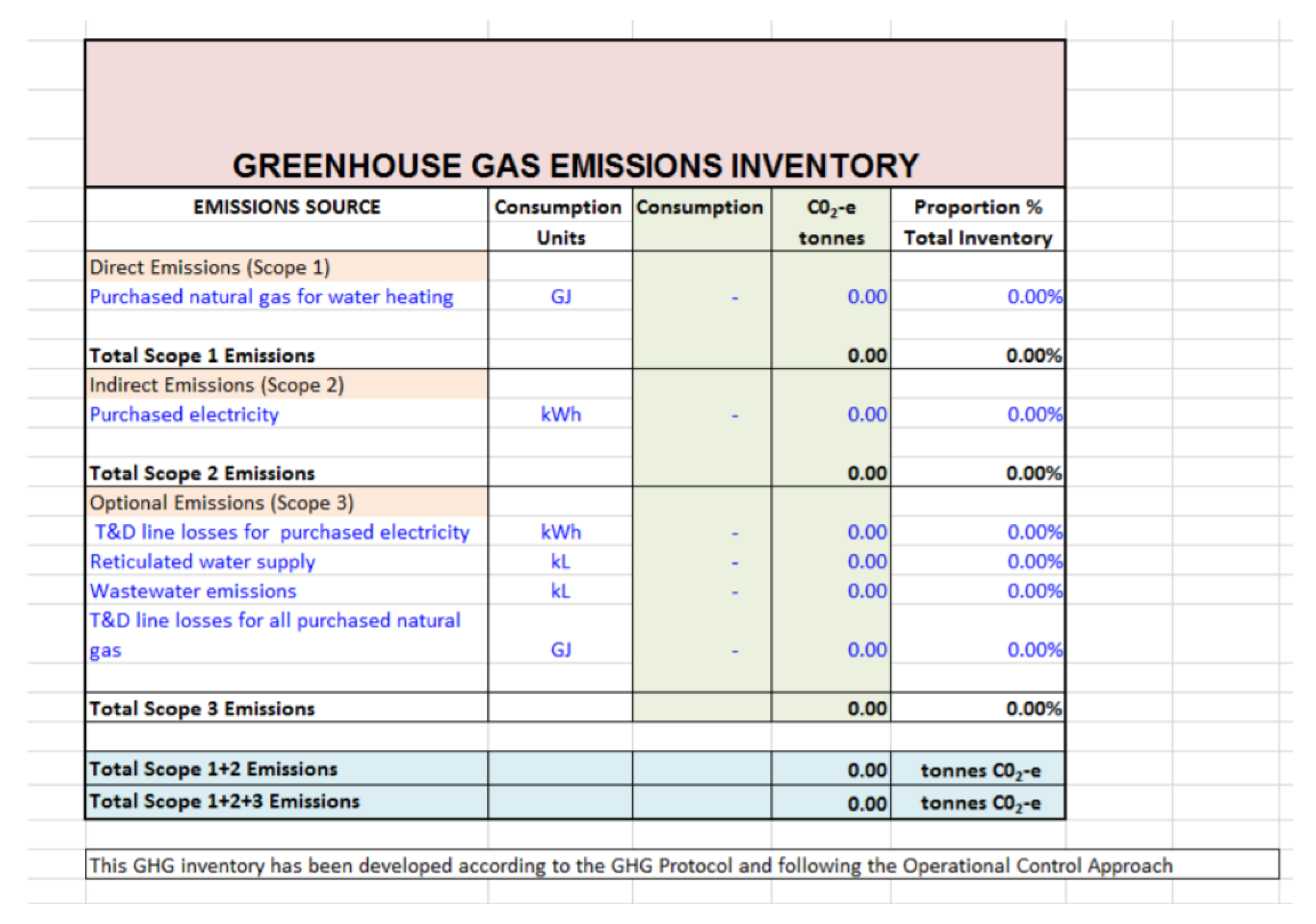
Task: Click the Reticulated water supply cell
Action: pos(202,562)
